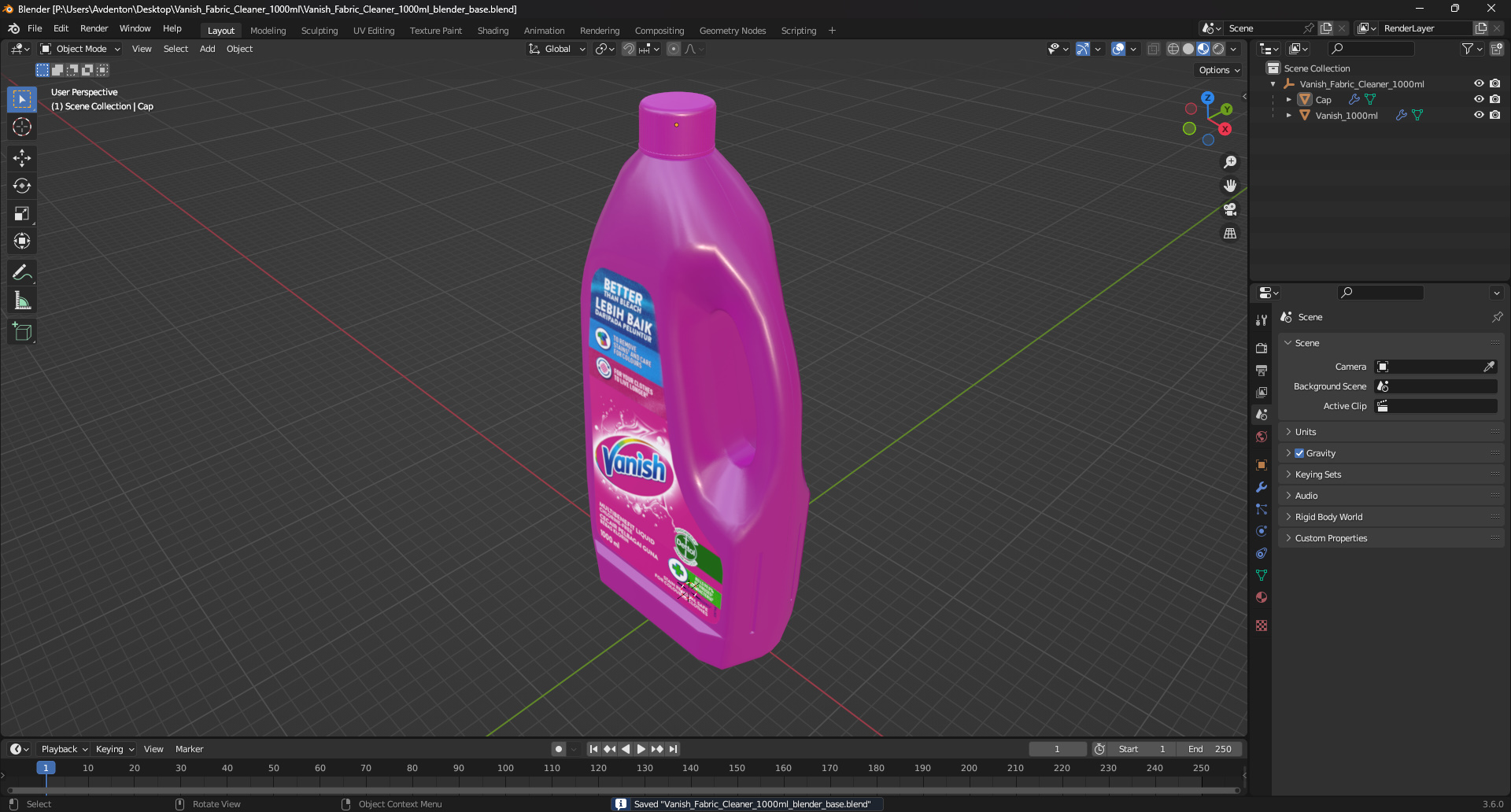The height and width of the screenshot is (812, 1511).
Task: Hide Vanish_1000ml object in viewport
Action: [x=1479, y=115]
